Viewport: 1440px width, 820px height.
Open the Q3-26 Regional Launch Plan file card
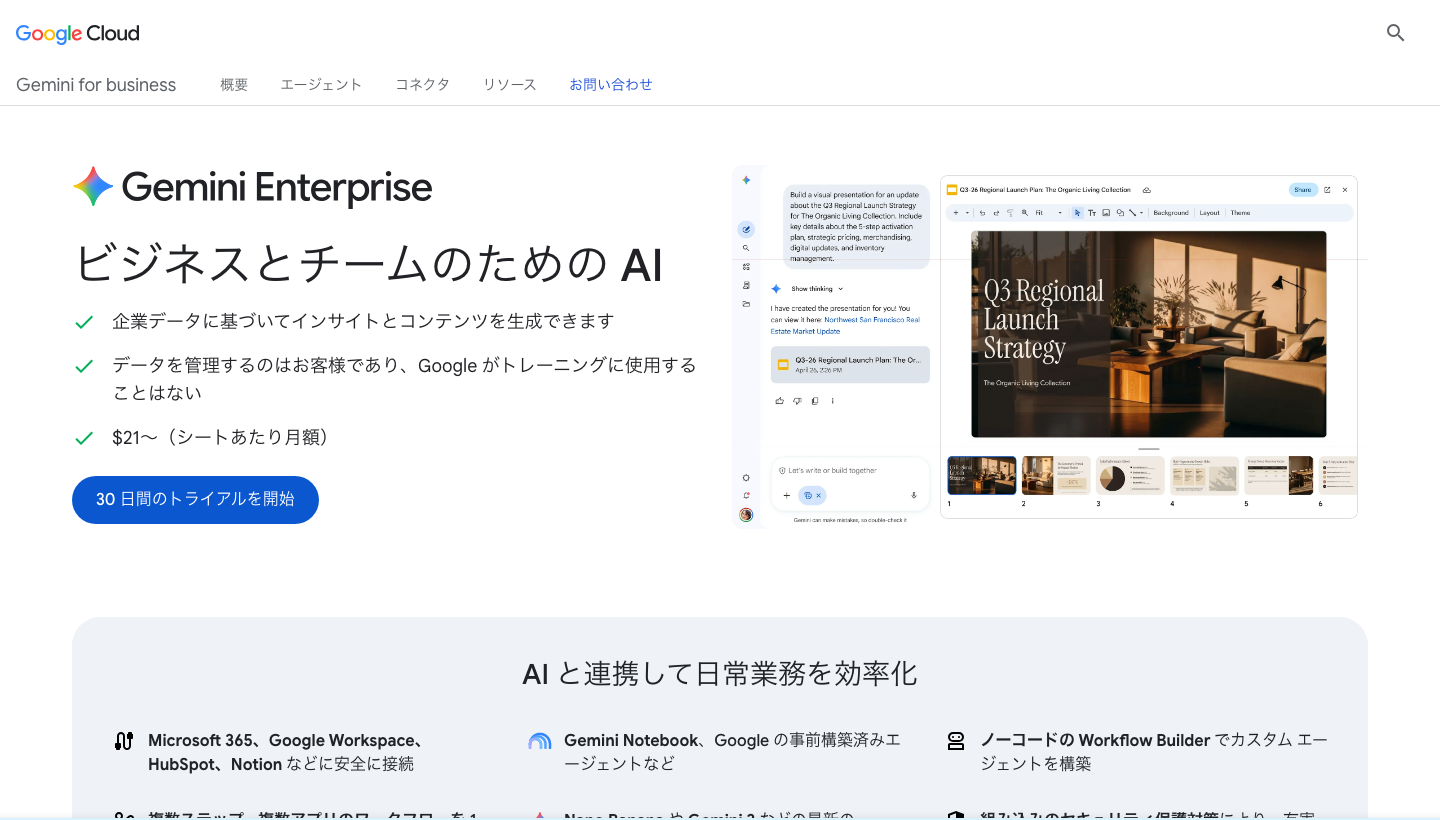[850, 364]
